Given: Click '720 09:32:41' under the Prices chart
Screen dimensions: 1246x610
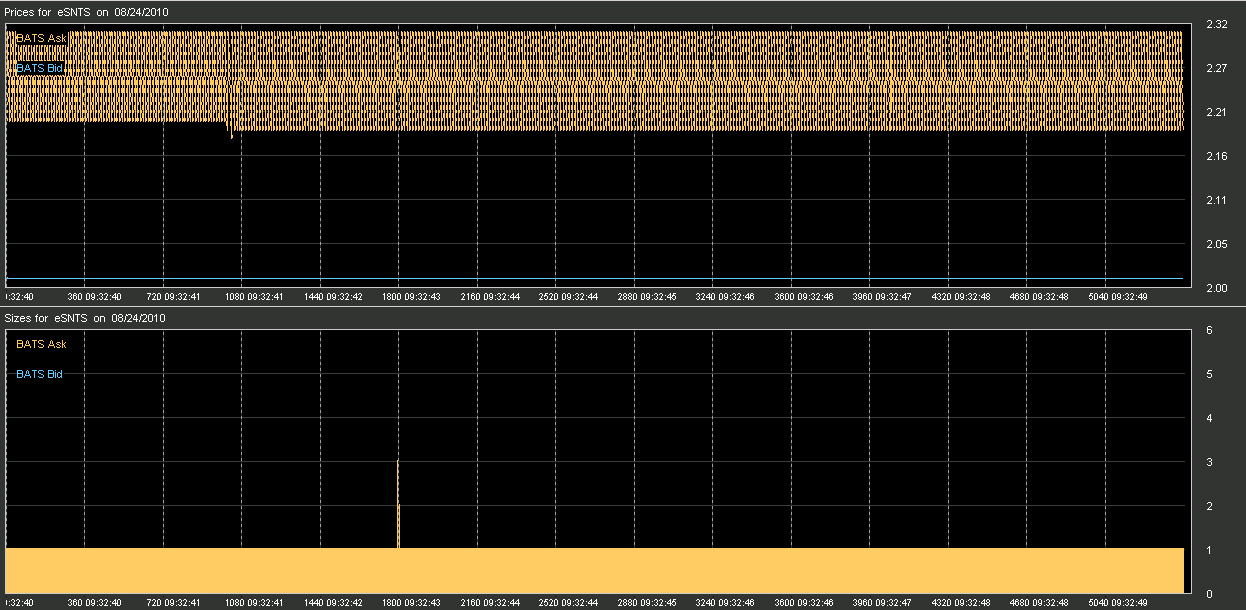Looking at the screenshot, I should tap(172, 297).
